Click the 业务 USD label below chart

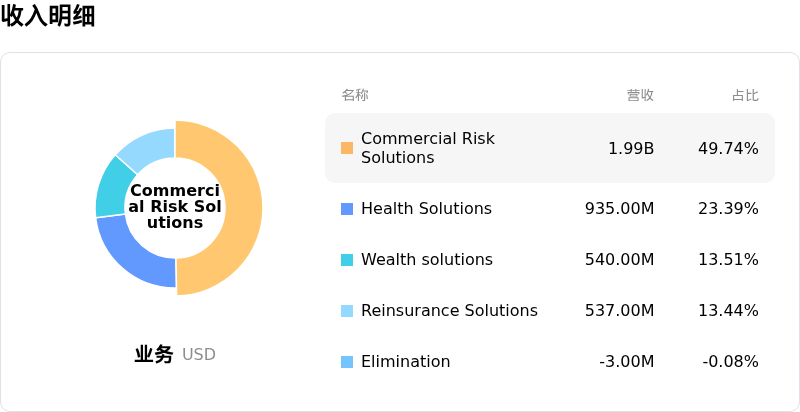(175, 355)
